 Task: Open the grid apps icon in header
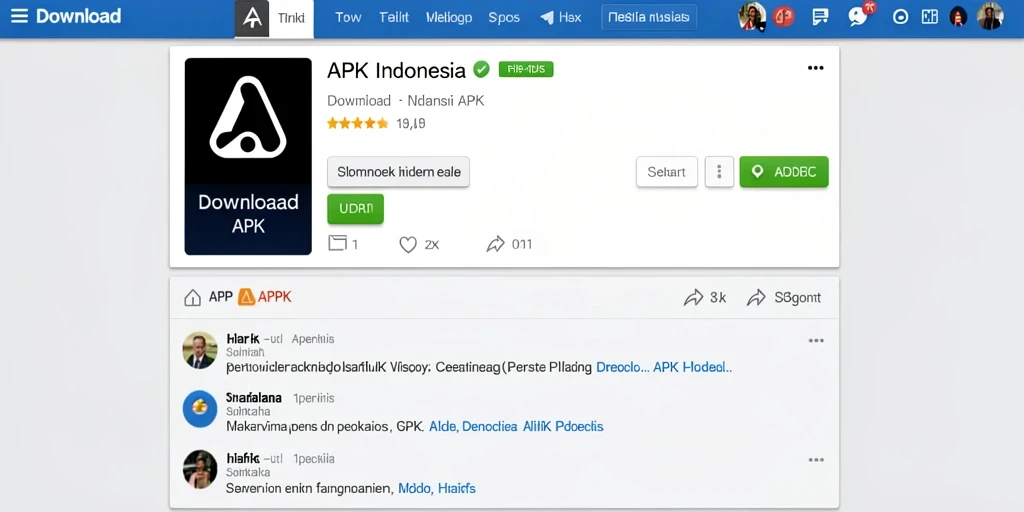pyautogui.click(x=929, y=17)
